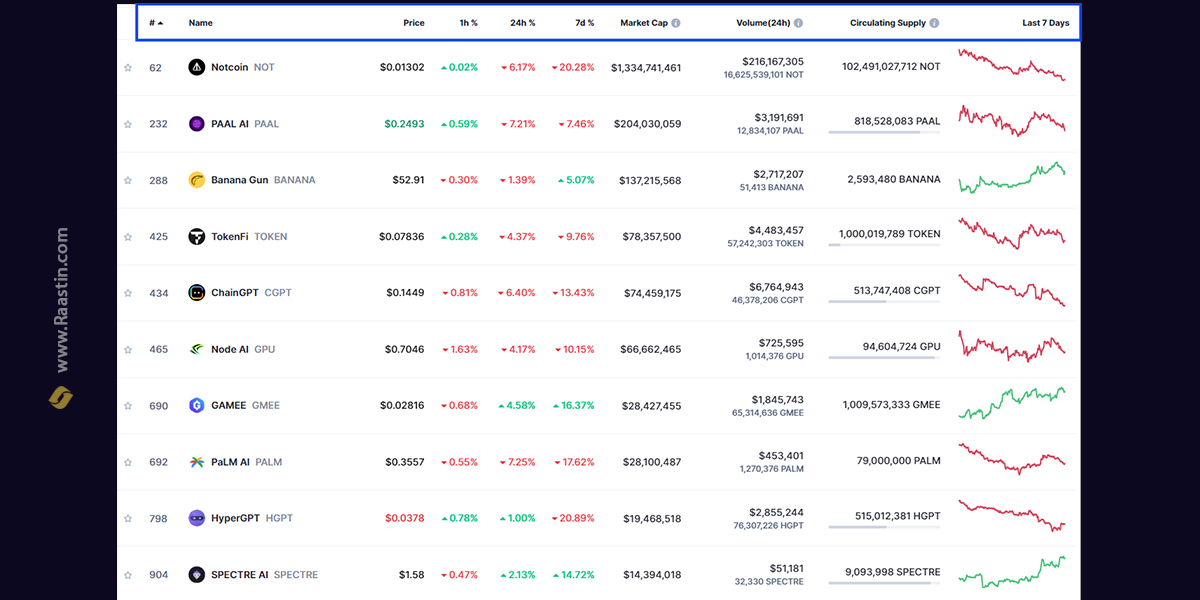Visit the PaLM AI PALM name link
The height and width of the screenshot is (600, 1200).
click(247, 462)
